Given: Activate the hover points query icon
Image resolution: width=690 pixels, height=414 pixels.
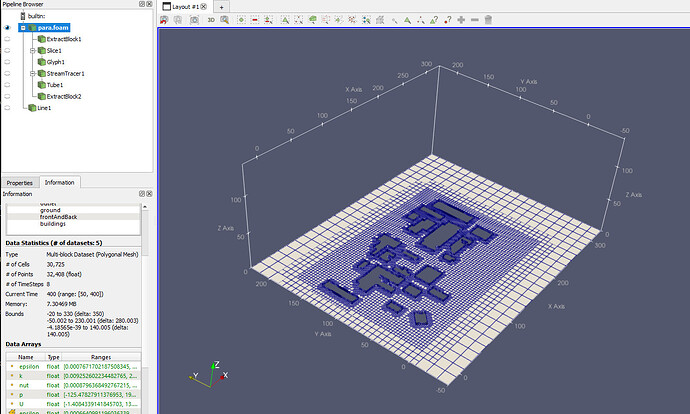Looking at the screenshot, I should point(448,20).
